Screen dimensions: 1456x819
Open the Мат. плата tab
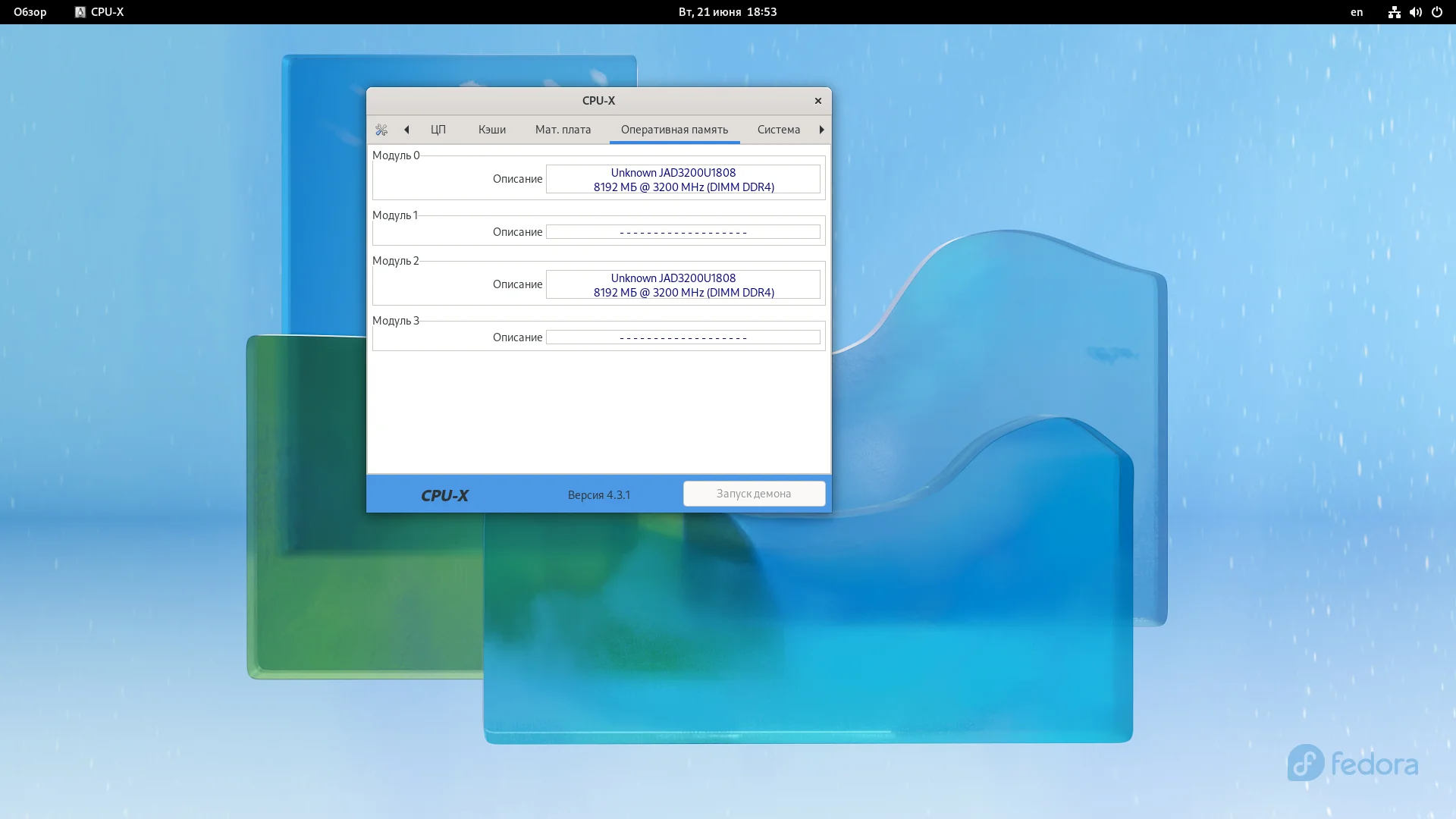(x=563, y=130)
